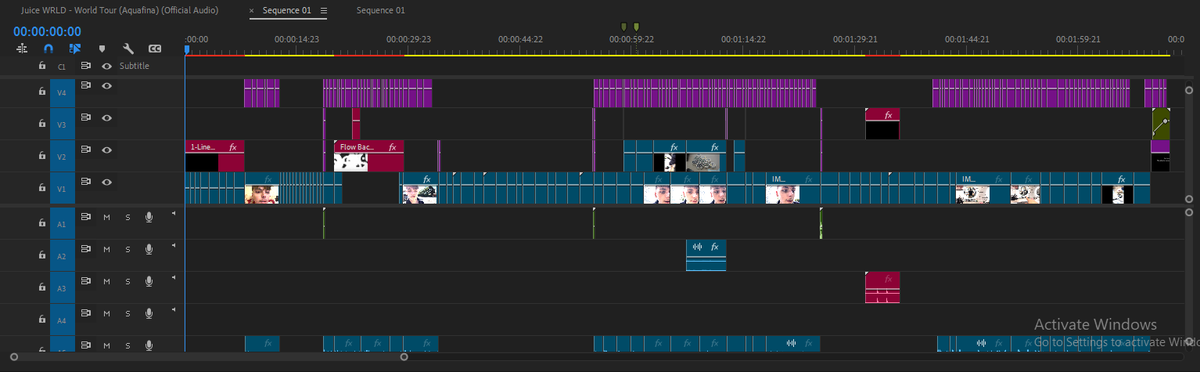Image resolution: width=1200 pixels, height=372 pixels.
Task: Mute the A4 audio track
Action: pos(106,314)
